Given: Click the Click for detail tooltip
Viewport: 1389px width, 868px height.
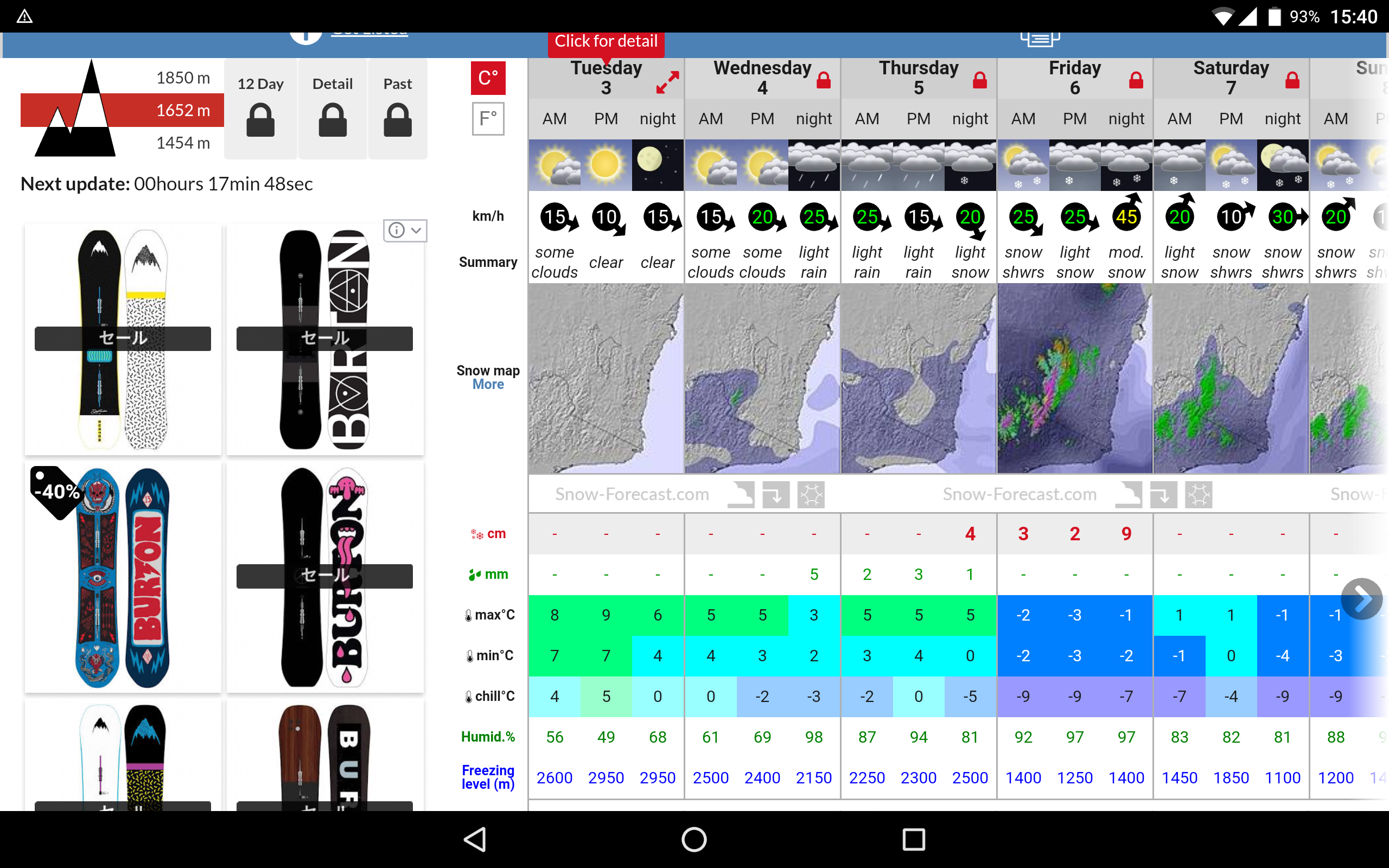Looking at the screenshot, I should click(606, 41).
